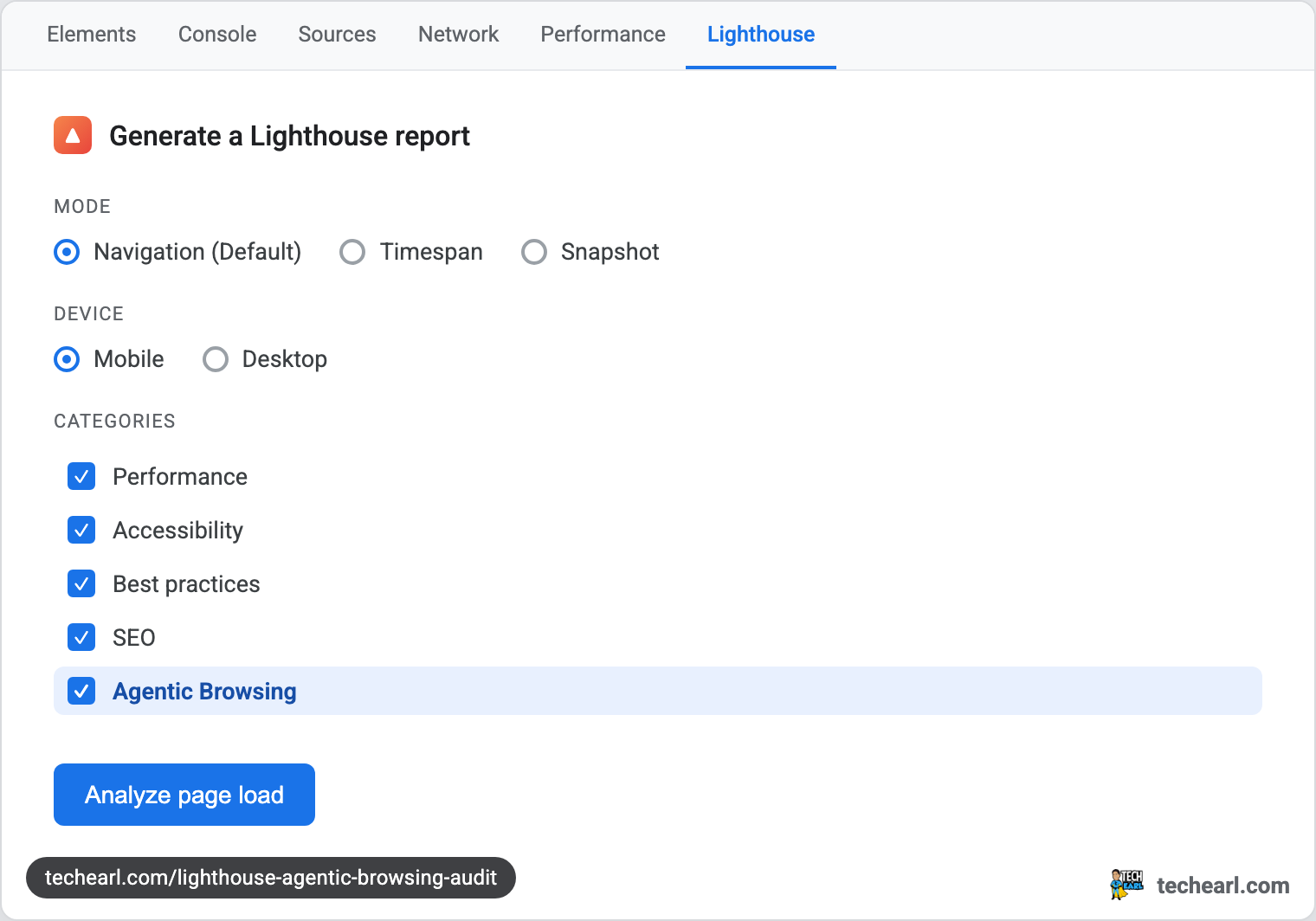Choose the Snapshot mode radio button
Screen dimensions: 1316x921
point(534,252)
